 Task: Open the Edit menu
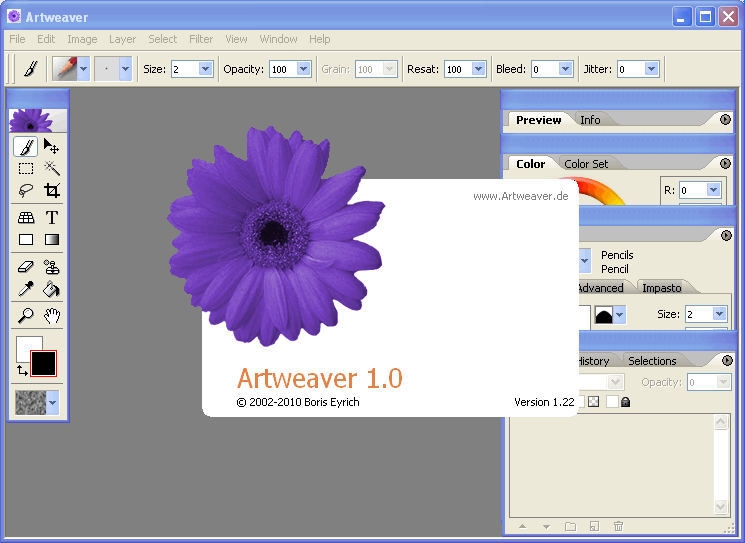click(x=46, y=39)
